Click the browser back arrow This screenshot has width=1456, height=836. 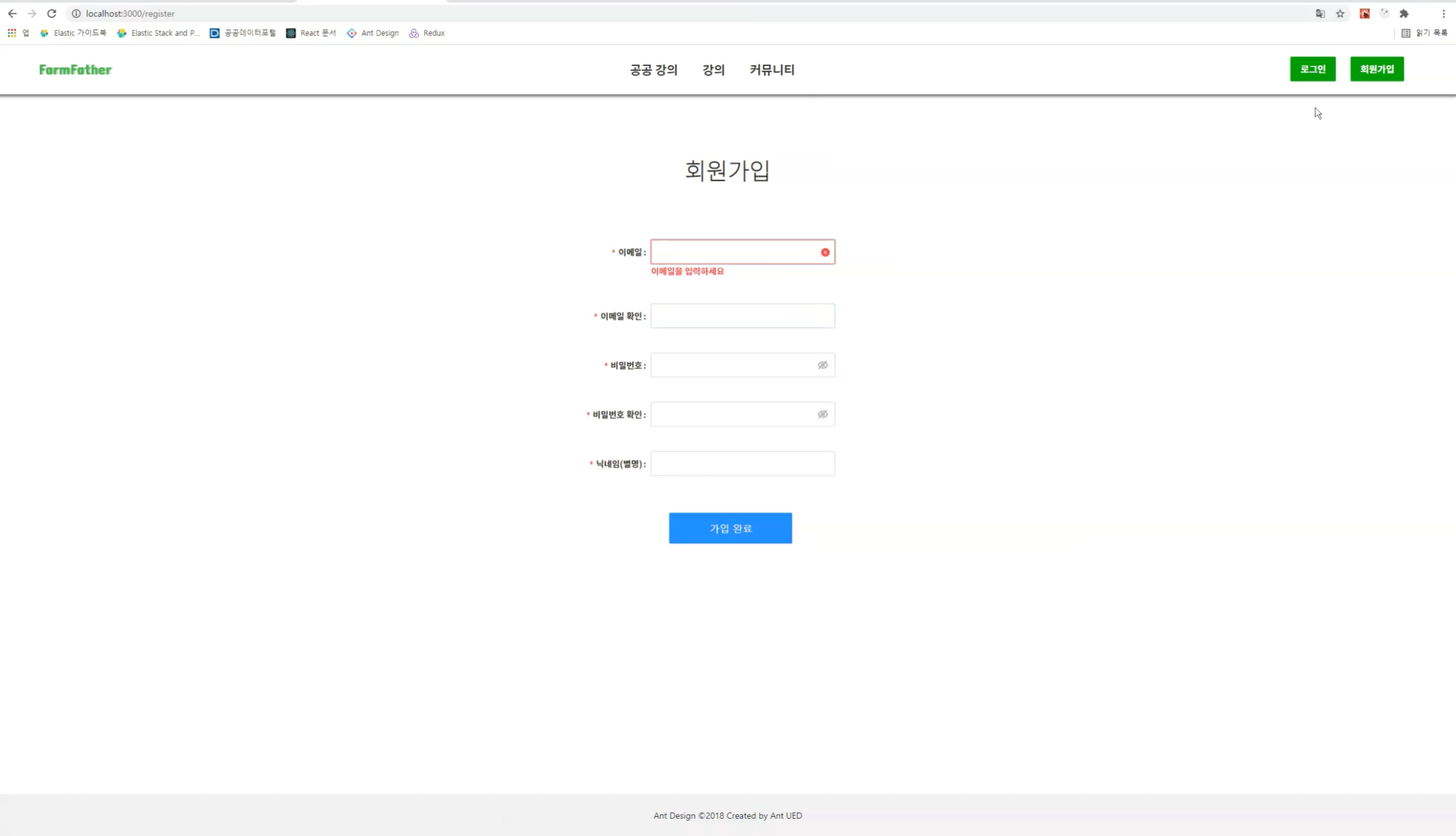pos(12,13)
